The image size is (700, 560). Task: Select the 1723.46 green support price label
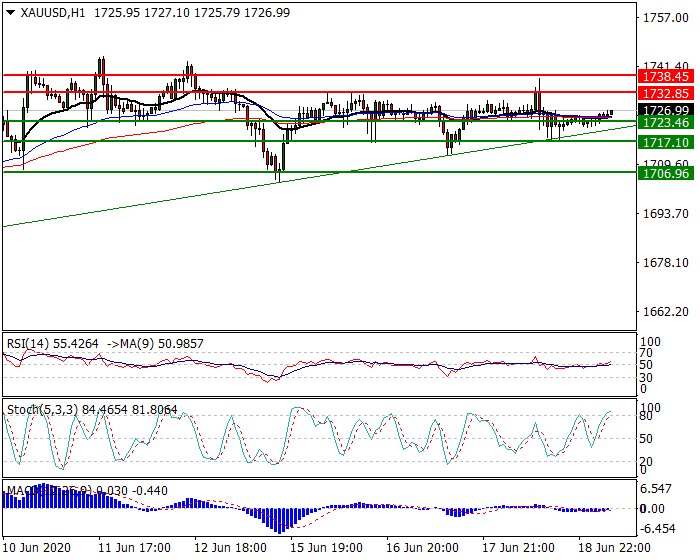pyautogui.click(x=666, y=122)
